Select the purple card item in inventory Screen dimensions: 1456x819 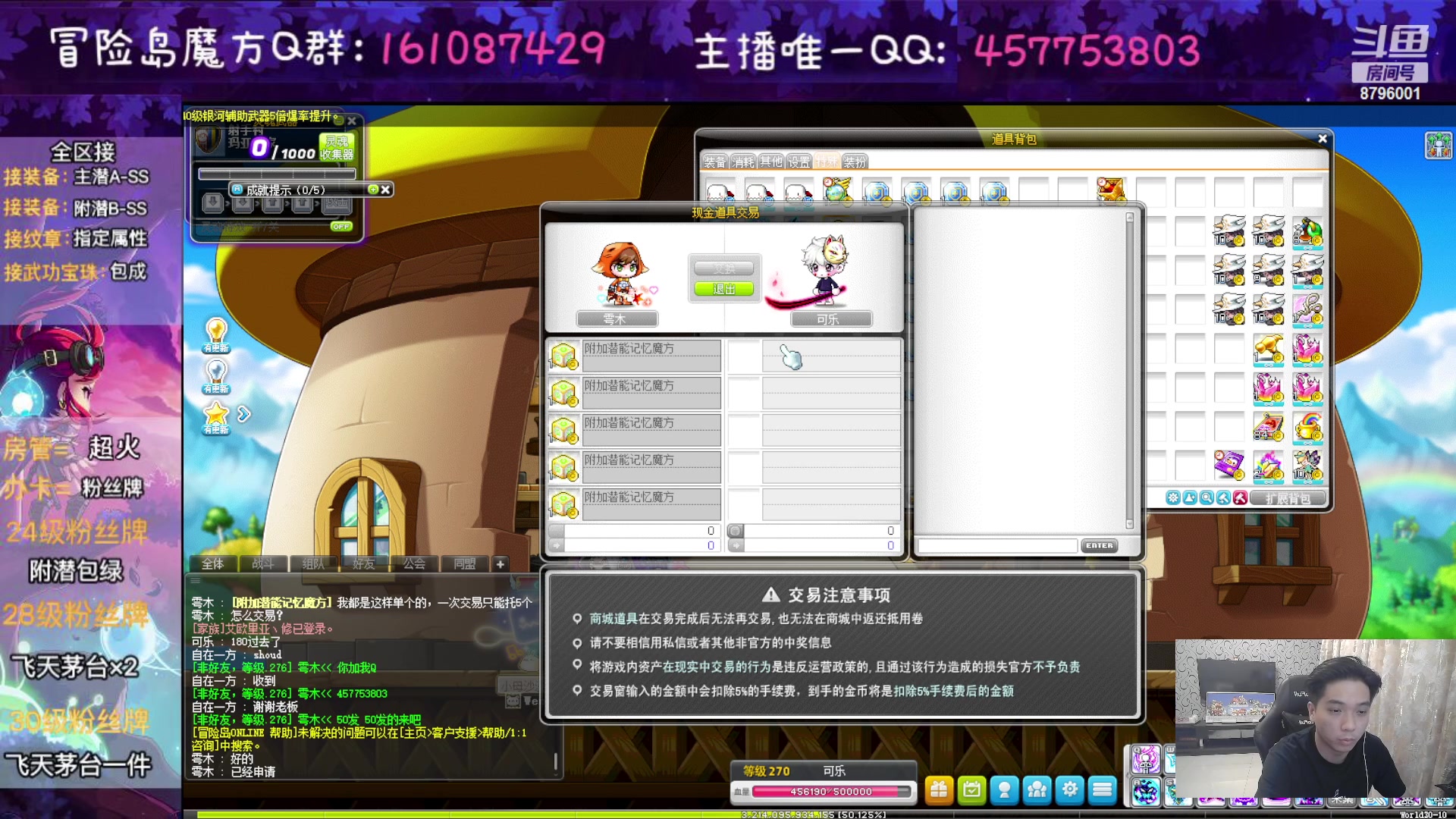(x=1228, y=466)
